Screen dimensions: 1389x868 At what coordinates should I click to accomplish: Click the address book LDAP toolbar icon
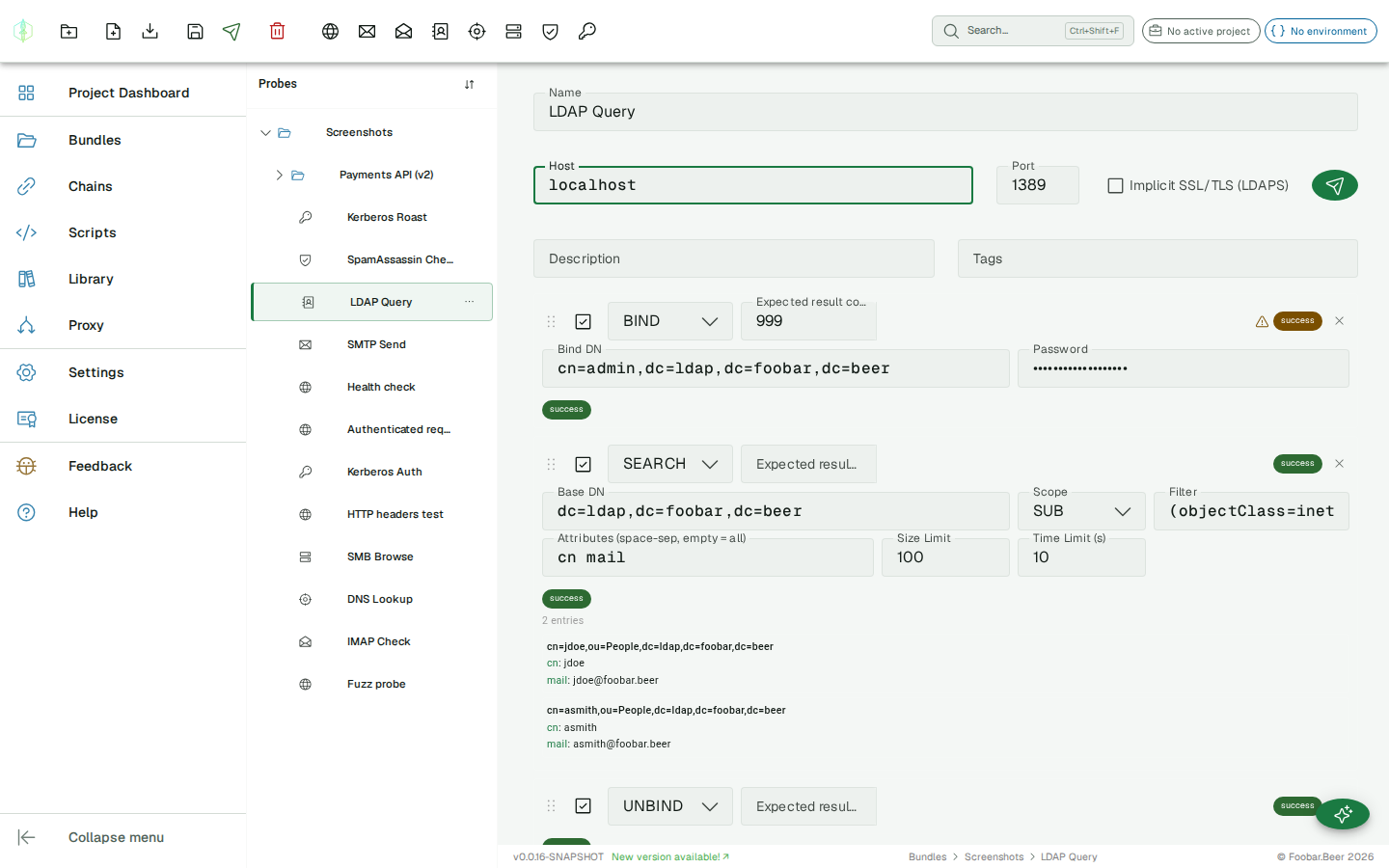tap(440, 31)
